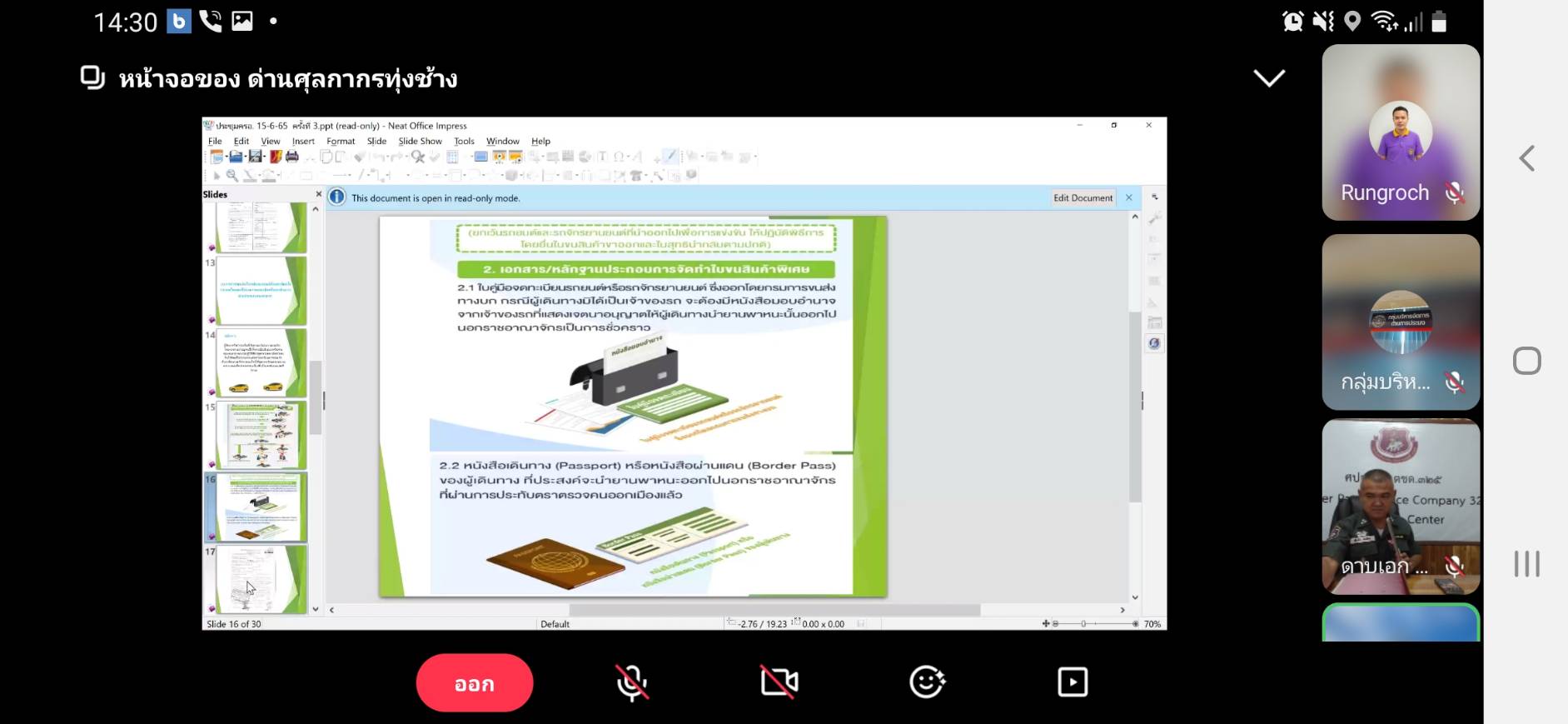Open the Format menu
The image size is (1568, 724).
coord(341,142)
